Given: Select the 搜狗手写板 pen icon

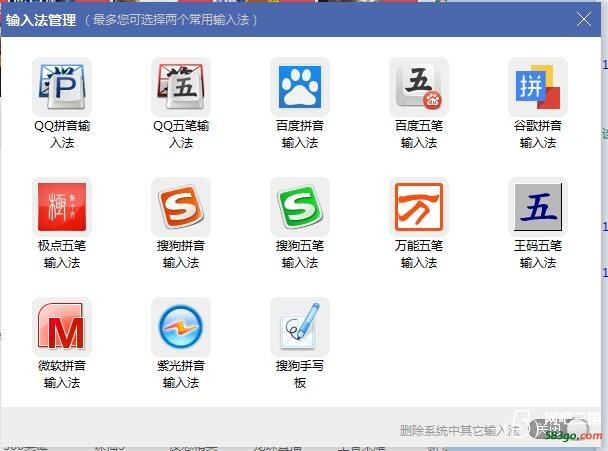Looking at the screenshot, I should pos(300,327).
